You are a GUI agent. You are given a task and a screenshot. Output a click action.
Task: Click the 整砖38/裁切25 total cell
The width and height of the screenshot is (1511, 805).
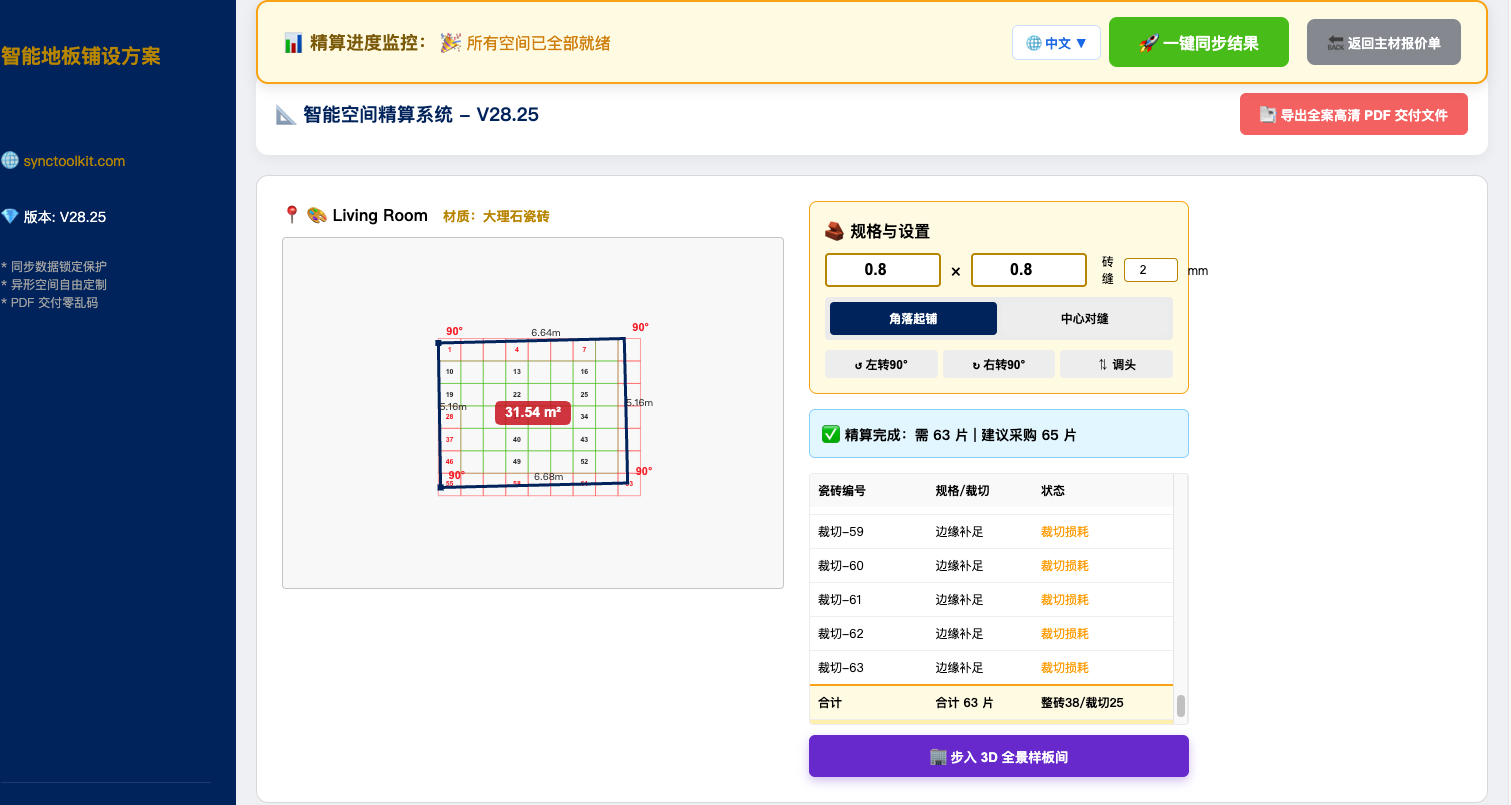click(1082, 703)
